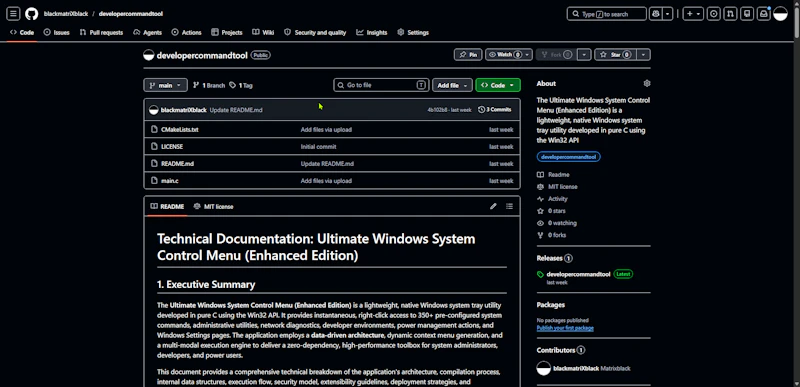Switch to the Issues tab
This screenshot has width=800, height=387.
click(x=57, y=33)
